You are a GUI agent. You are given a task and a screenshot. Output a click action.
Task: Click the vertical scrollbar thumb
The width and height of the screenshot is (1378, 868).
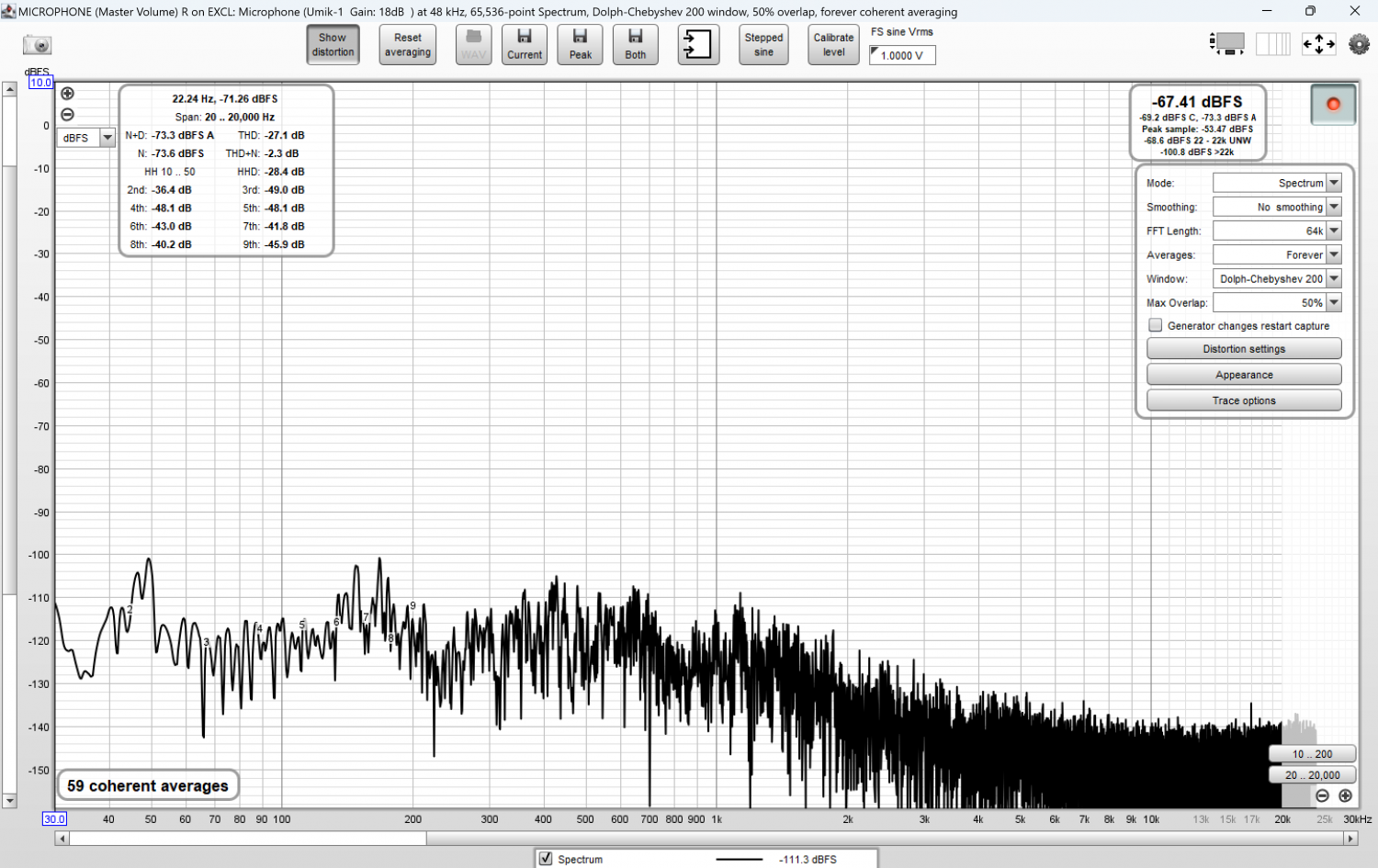pyautogui.click(x=9, y=379)
